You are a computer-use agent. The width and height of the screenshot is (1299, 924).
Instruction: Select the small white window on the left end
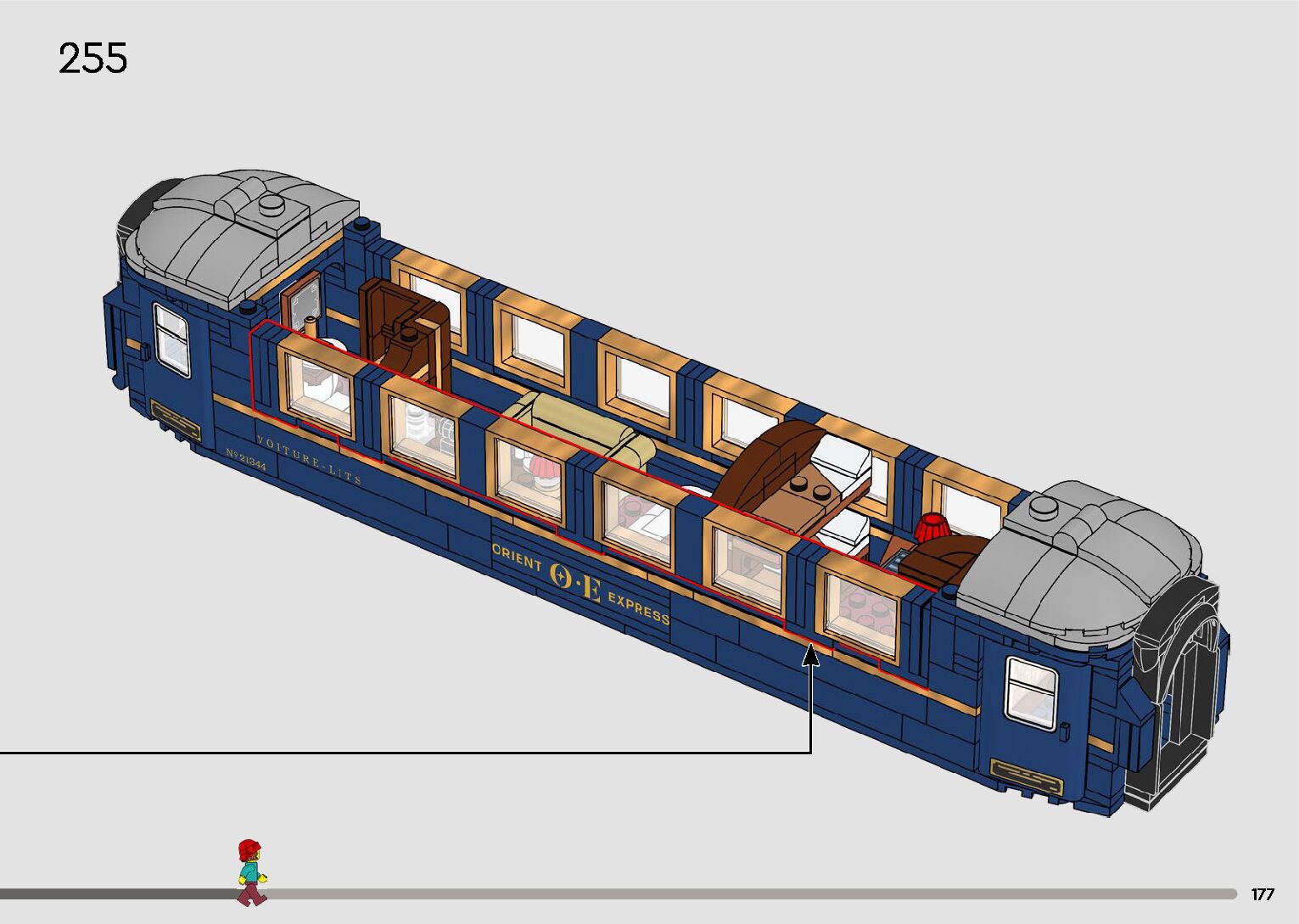pyautogui.click(x=171, y=340)
